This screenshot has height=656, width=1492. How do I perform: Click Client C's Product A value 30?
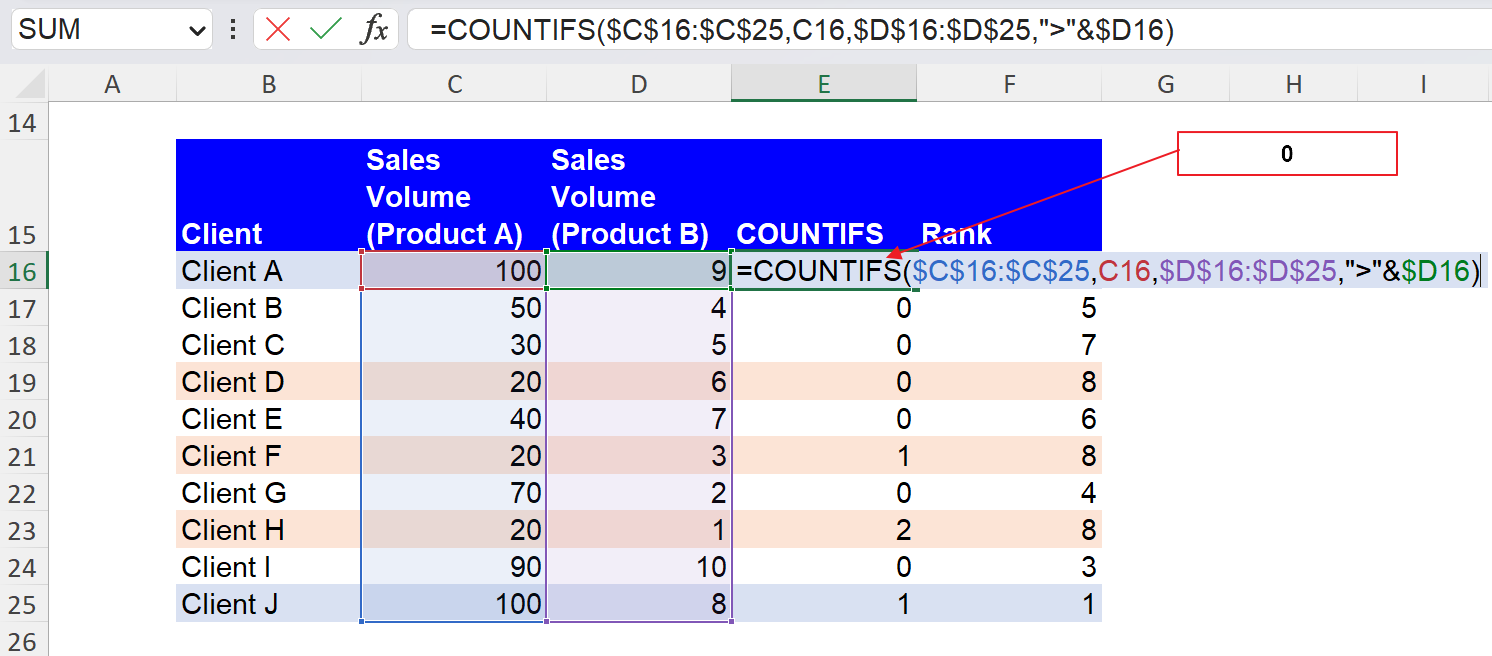tap(454, 345)
